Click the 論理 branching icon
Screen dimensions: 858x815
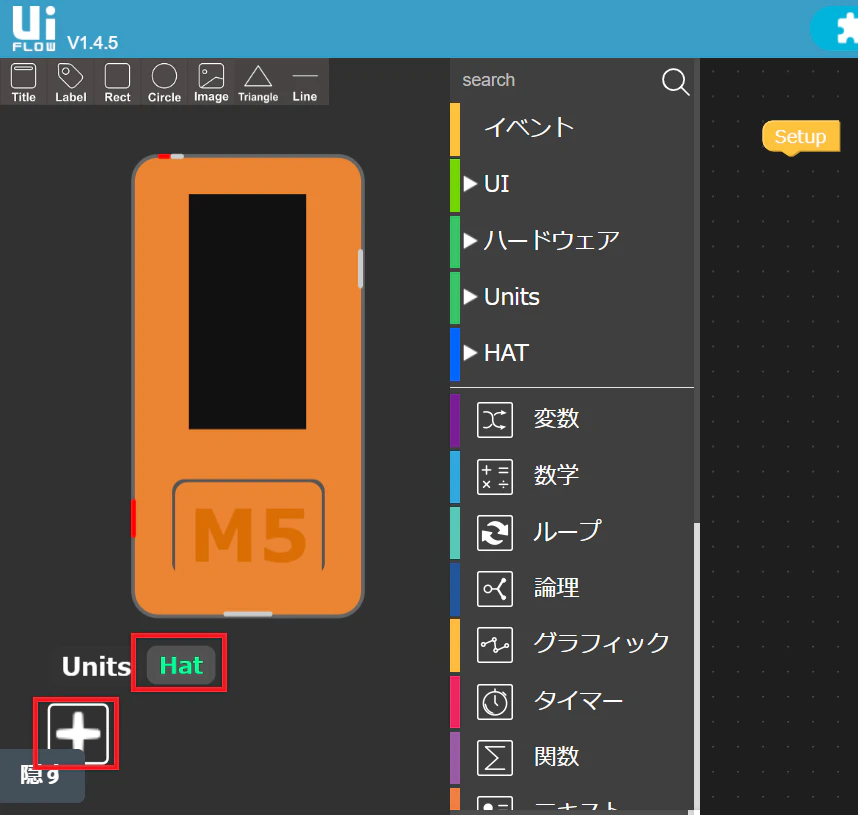click(495, 589)
